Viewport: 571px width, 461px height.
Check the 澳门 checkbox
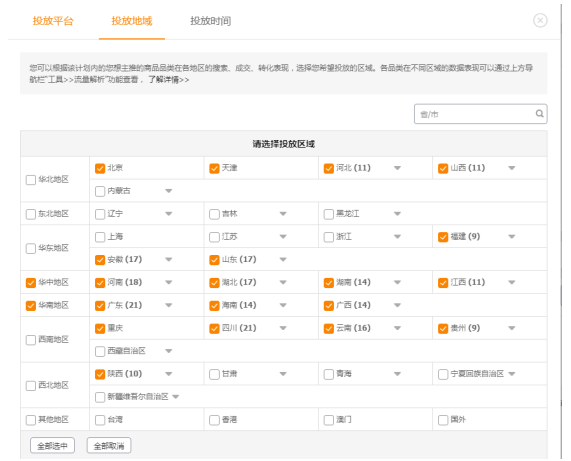[328, 420]
